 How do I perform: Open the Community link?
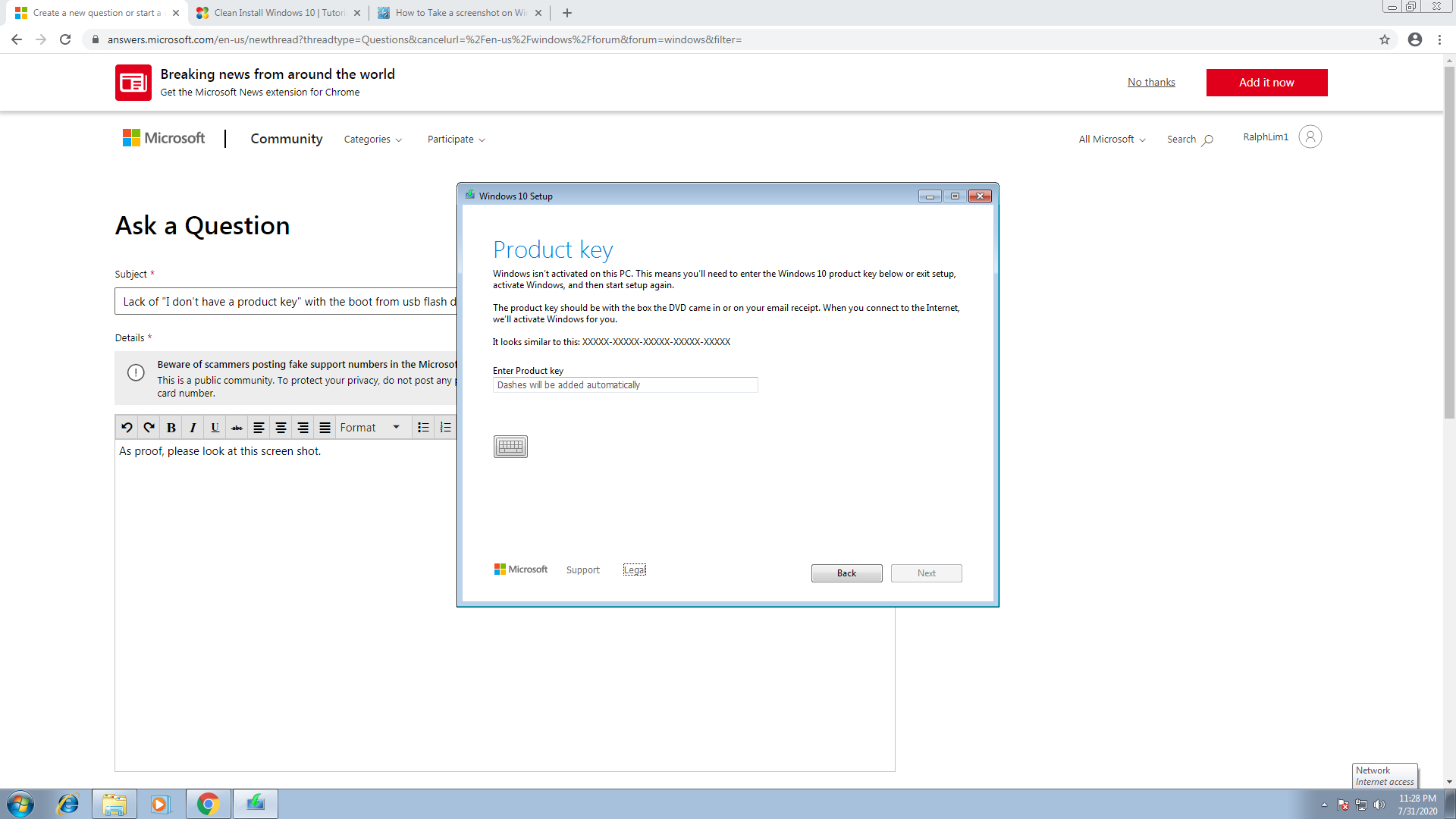coord(287,139)
